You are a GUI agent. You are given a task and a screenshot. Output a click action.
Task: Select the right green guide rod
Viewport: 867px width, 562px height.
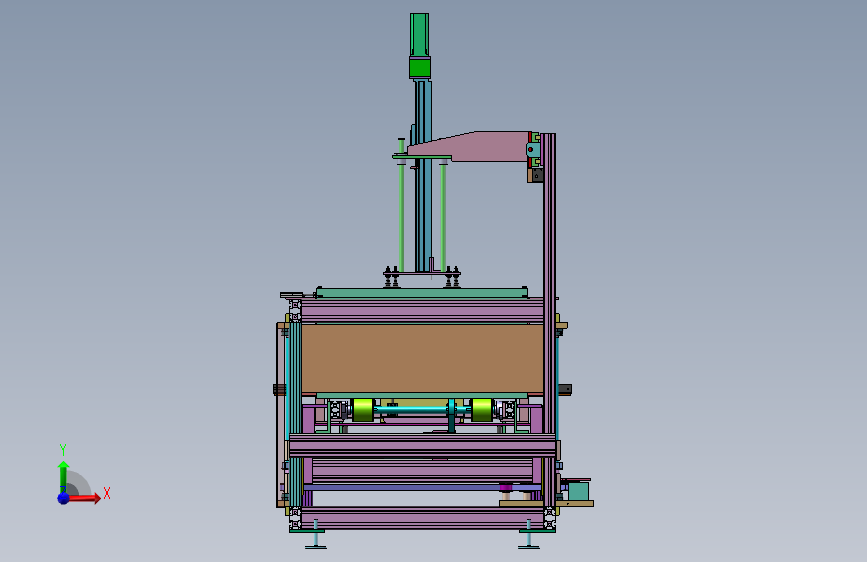(x=443, y=217)
